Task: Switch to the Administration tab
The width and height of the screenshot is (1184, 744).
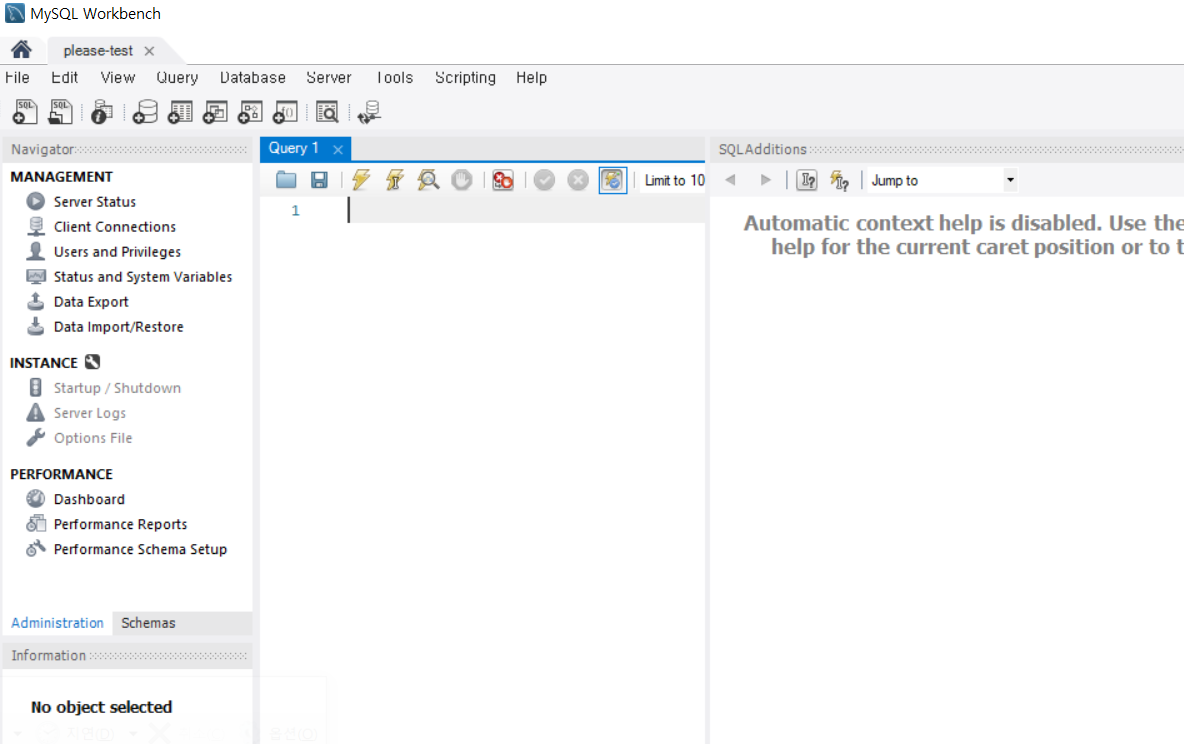Action: pyautogui.click(x=57, y=622)
